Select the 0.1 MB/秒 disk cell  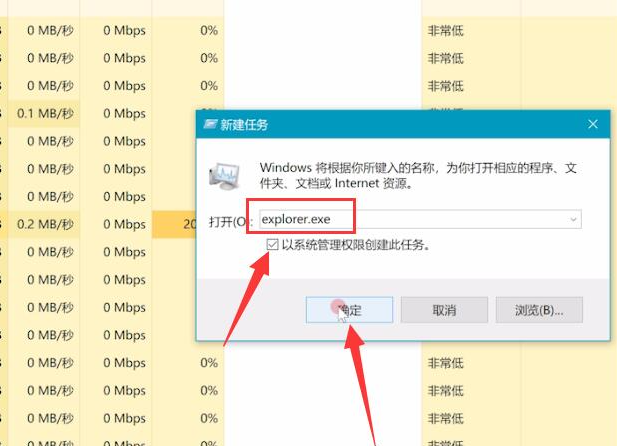coord(45,113)
